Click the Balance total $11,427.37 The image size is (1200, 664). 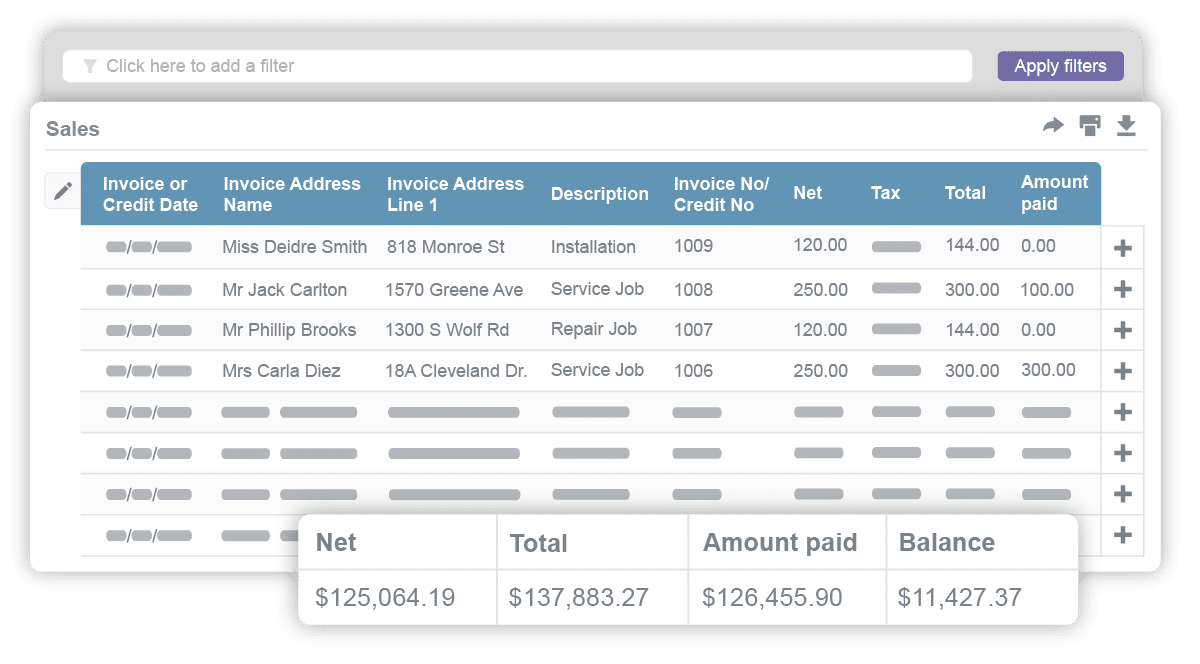[959, 598]
